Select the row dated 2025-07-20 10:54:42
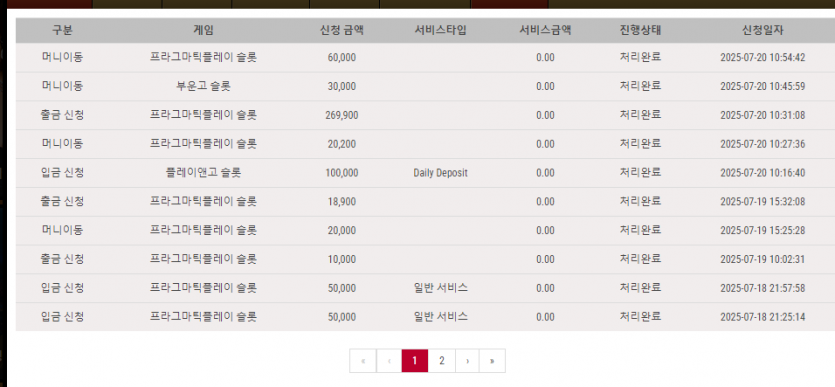The width and height of the screenshot is (835, 387). tap(425, 57)
